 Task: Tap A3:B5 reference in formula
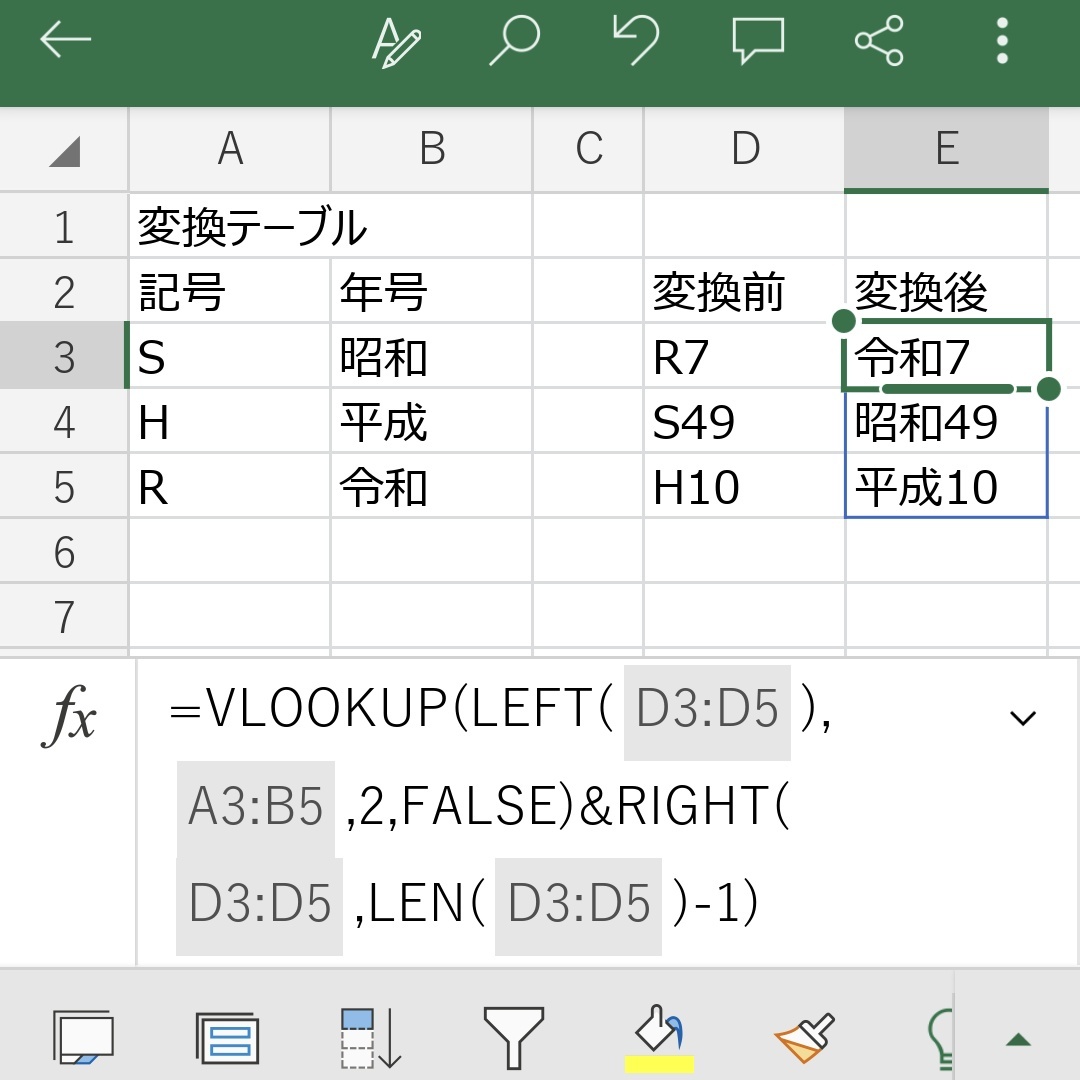coord(256,807)
